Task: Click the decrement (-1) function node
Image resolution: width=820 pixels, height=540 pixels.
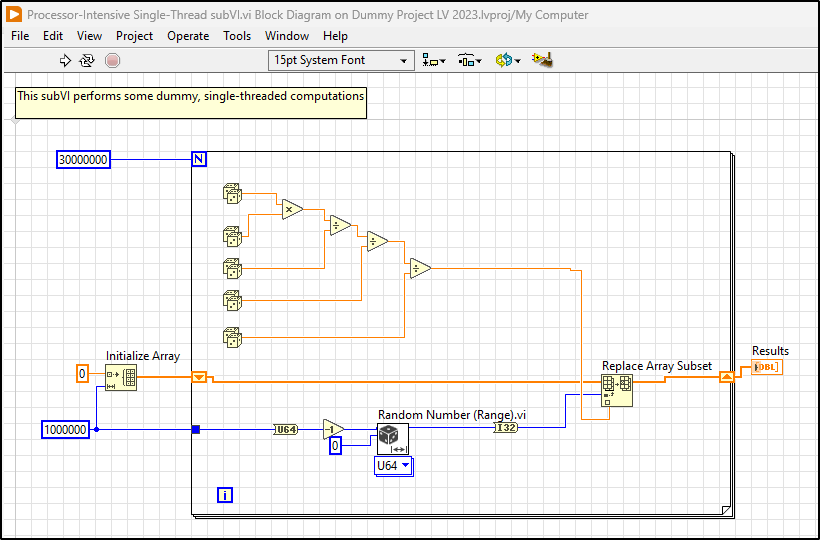Action: 333,429
